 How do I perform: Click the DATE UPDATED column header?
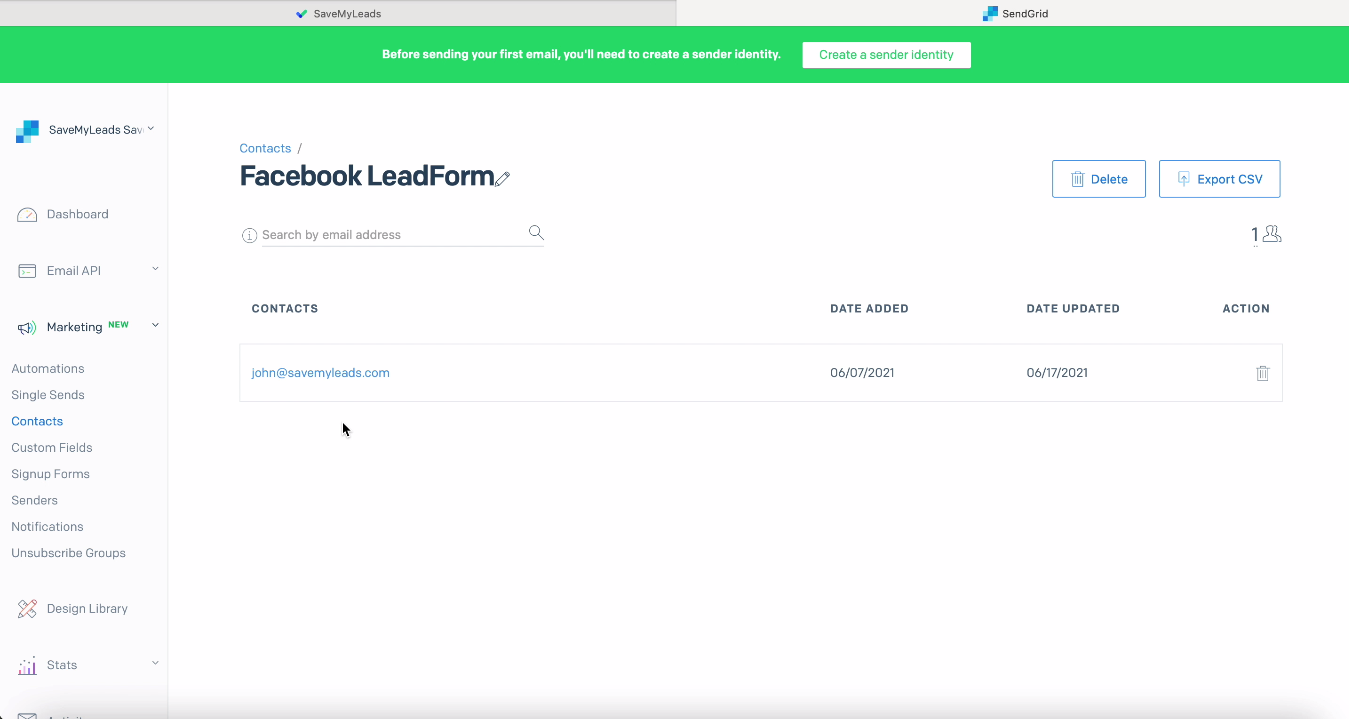(x=1073, y=309)
